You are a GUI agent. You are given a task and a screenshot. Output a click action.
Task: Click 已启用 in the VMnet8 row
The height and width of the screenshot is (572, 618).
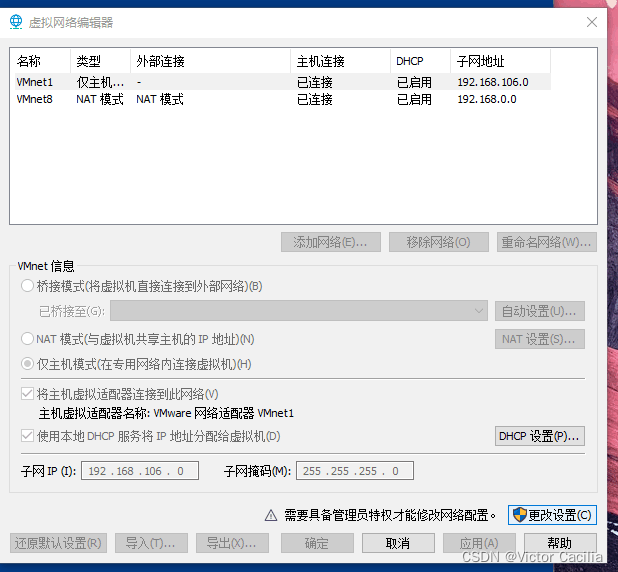(414, 99)
